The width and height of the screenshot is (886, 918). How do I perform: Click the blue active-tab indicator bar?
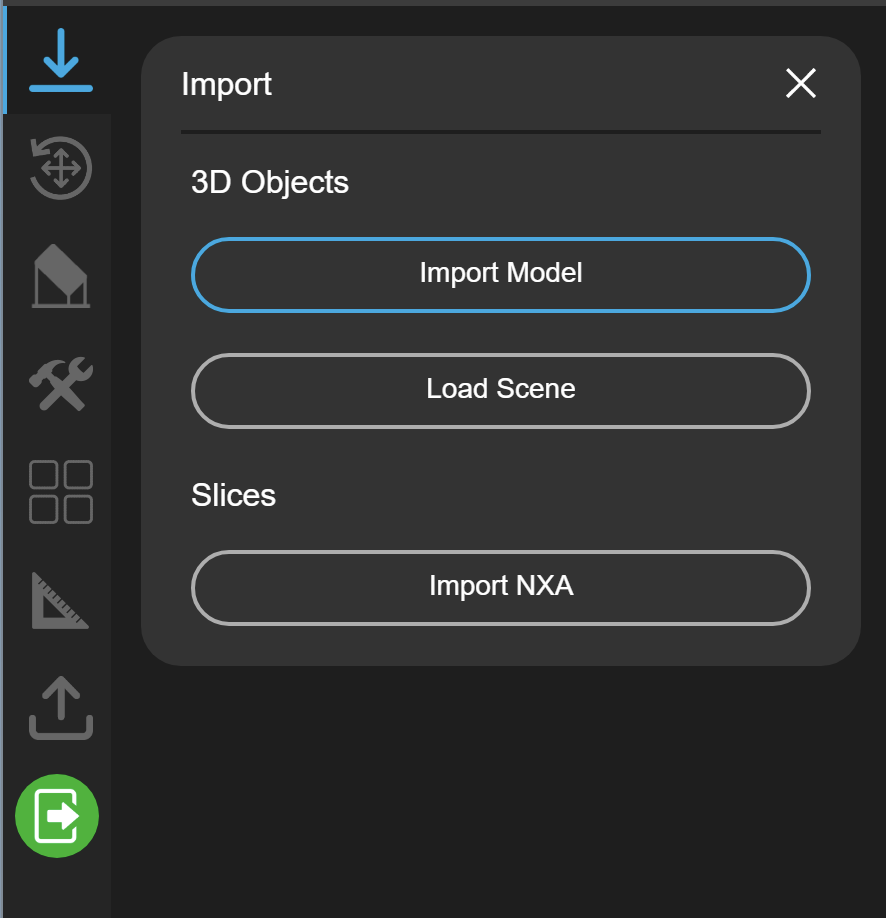point(5,60)
